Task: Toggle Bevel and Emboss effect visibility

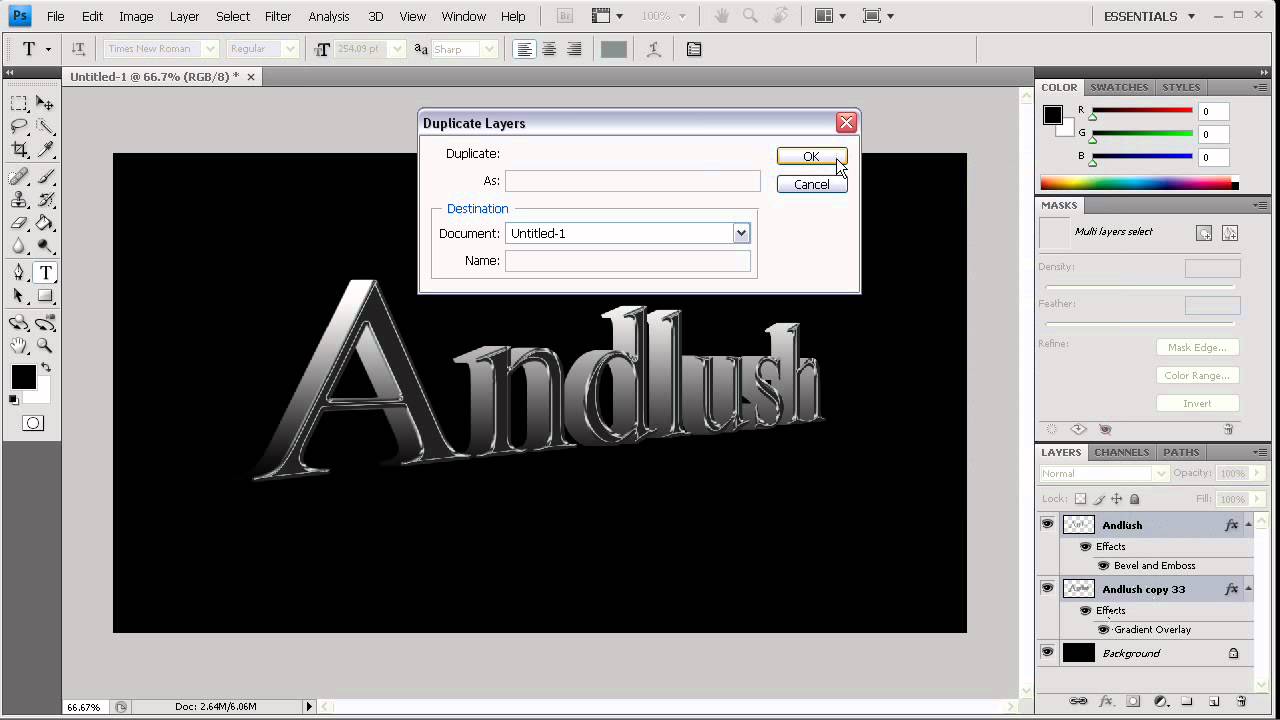Action: 1104,565
